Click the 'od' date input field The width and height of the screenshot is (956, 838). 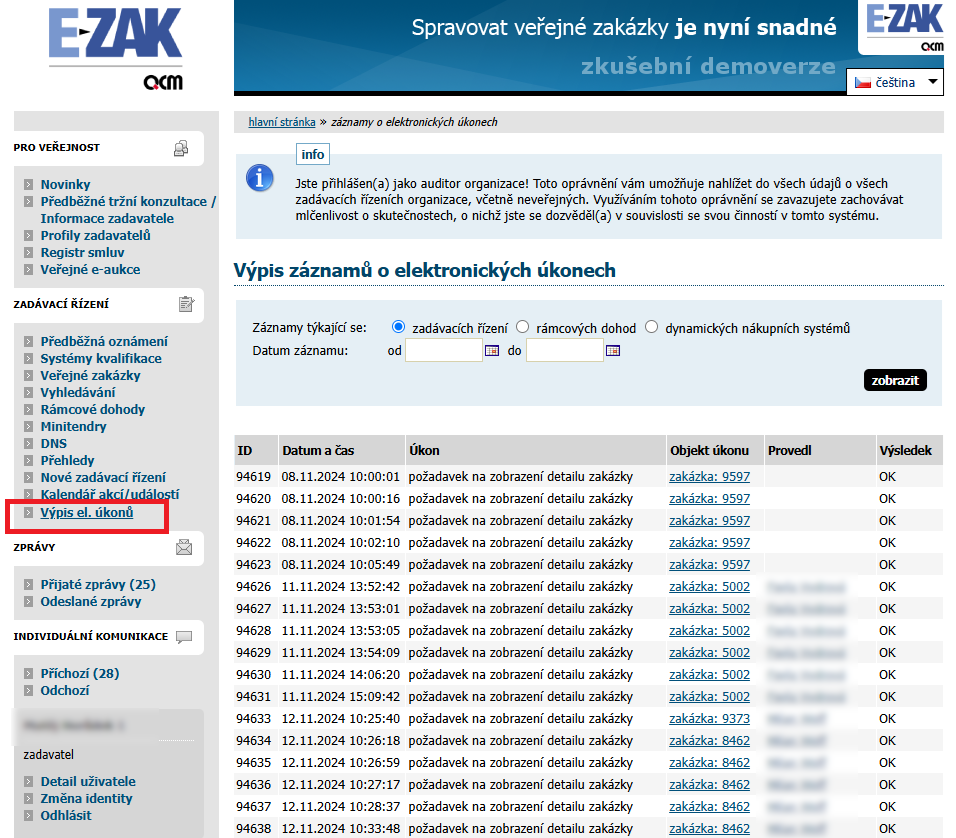click(x=444, y=351)
